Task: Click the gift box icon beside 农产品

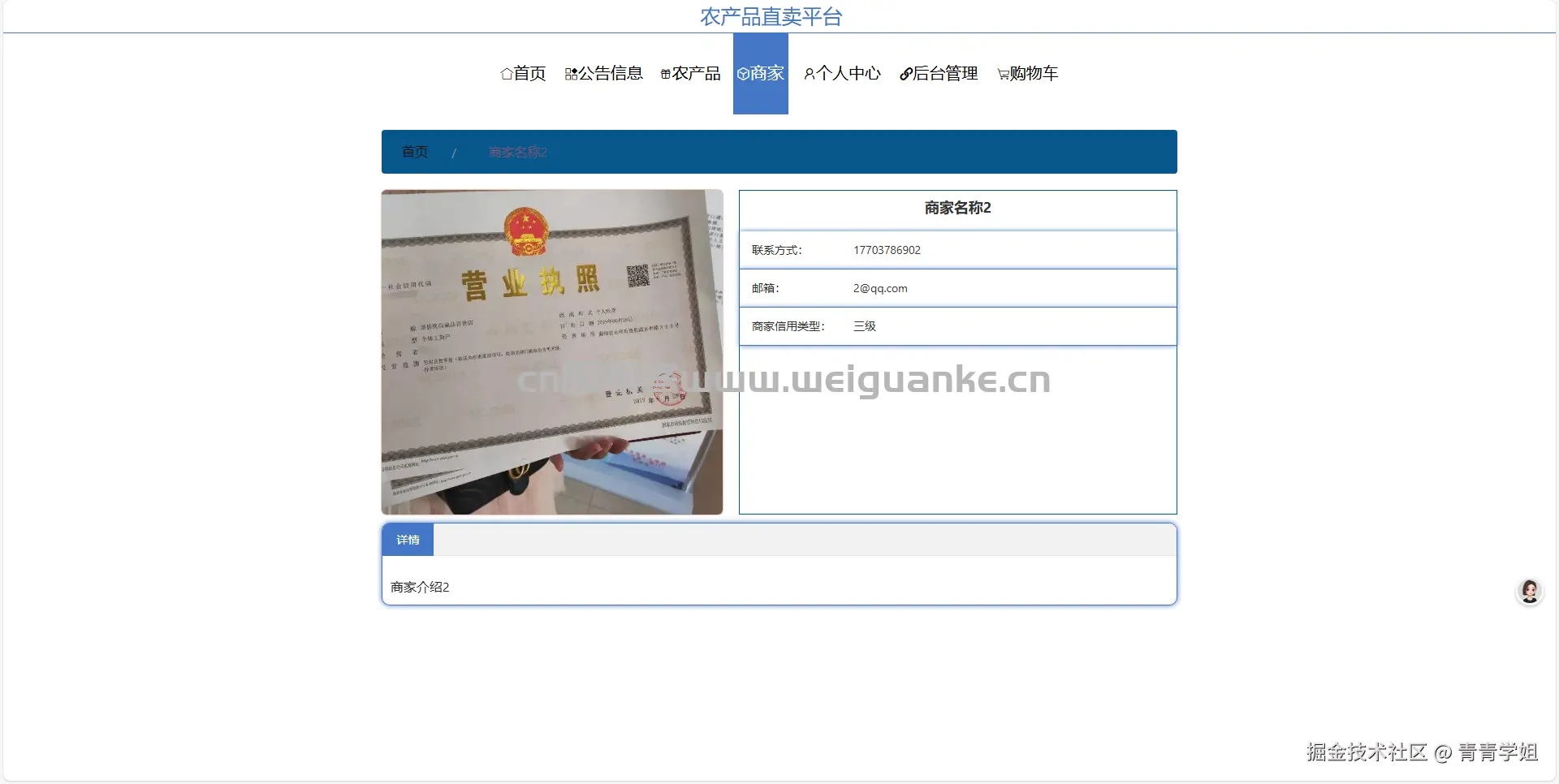Action: (x=666, y=74)
